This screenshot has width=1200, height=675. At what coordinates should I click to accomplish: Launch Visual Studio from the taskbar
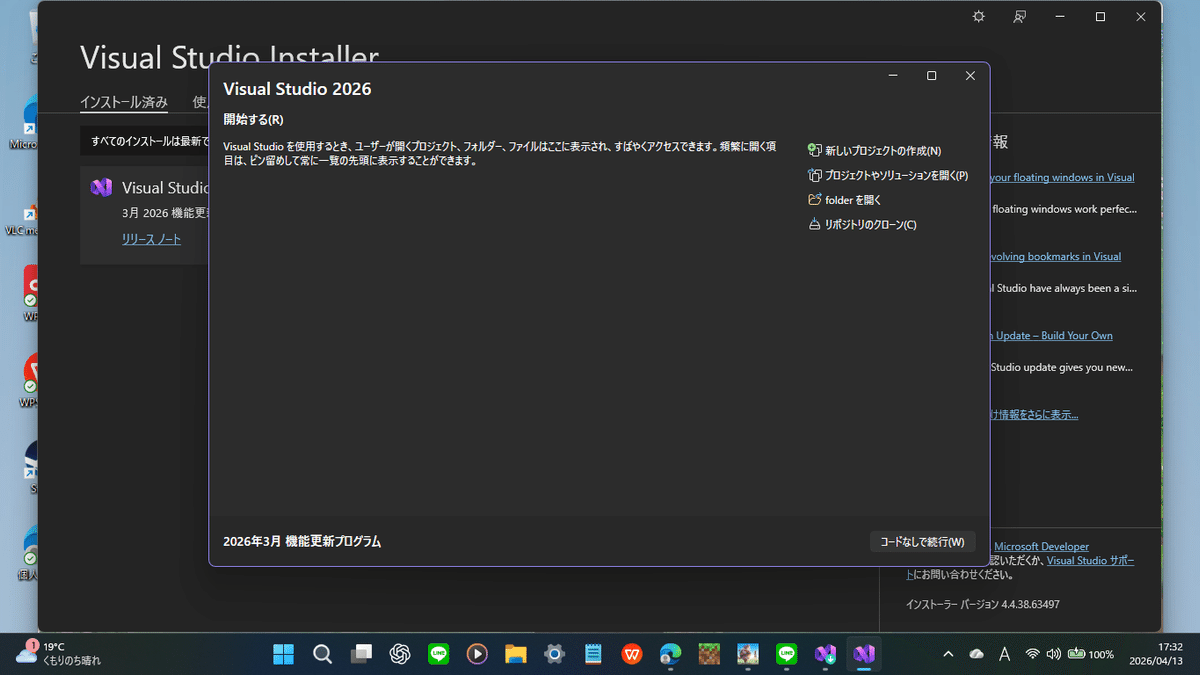tap(863, 654)
